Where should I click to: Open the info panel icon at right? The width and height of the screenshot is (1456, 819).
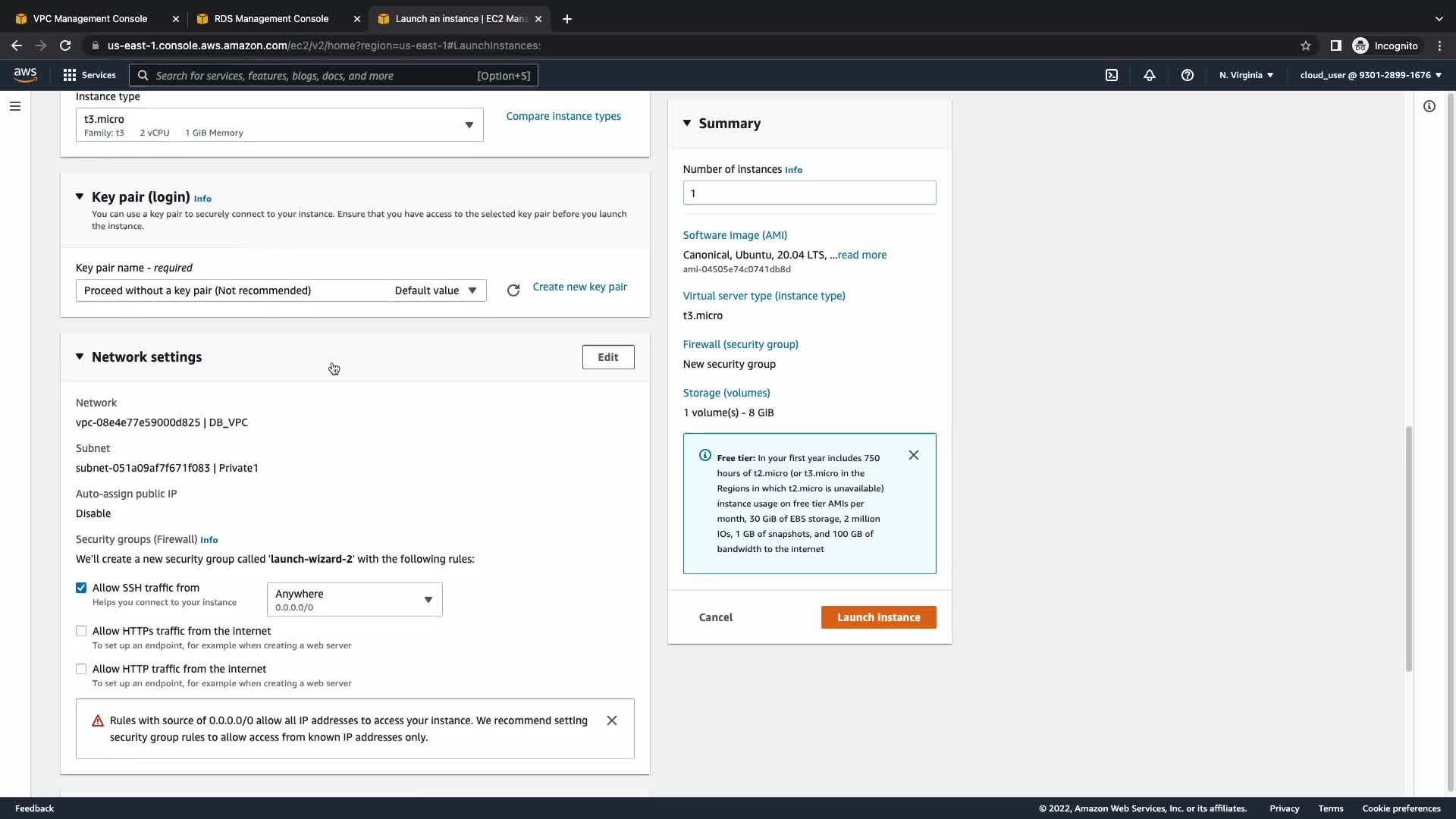(1429, 106)
